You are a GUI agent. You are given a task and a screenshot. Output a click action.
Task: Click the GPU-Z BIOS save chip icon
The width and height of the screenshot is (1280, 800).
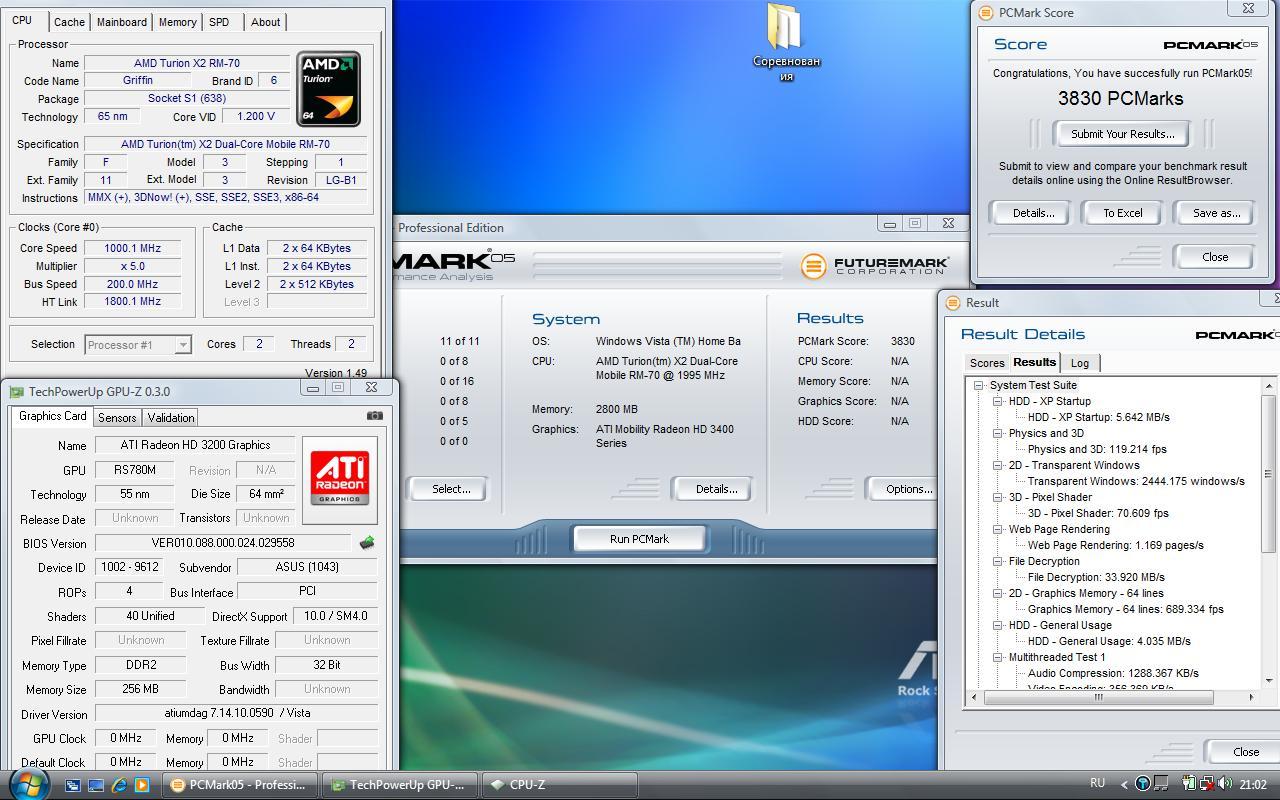pos(367,542)
